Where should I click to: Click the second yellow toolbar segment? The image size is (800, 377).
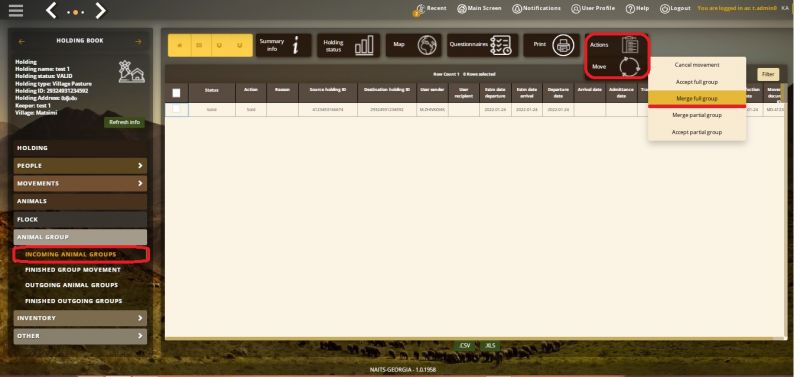199,45
